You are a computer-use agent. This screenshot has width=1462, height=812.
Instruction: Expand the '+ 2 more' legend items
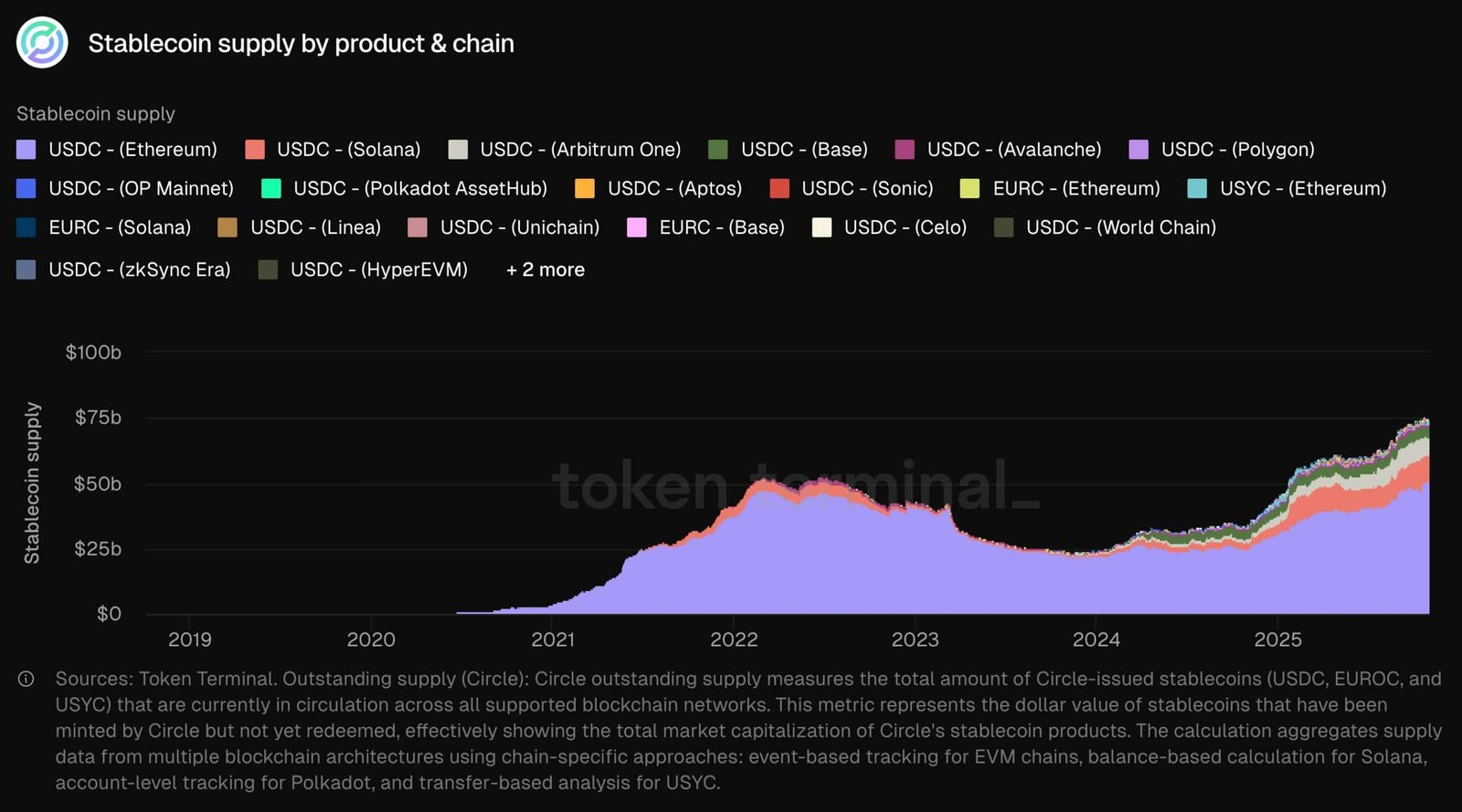(x=546, y=269)
